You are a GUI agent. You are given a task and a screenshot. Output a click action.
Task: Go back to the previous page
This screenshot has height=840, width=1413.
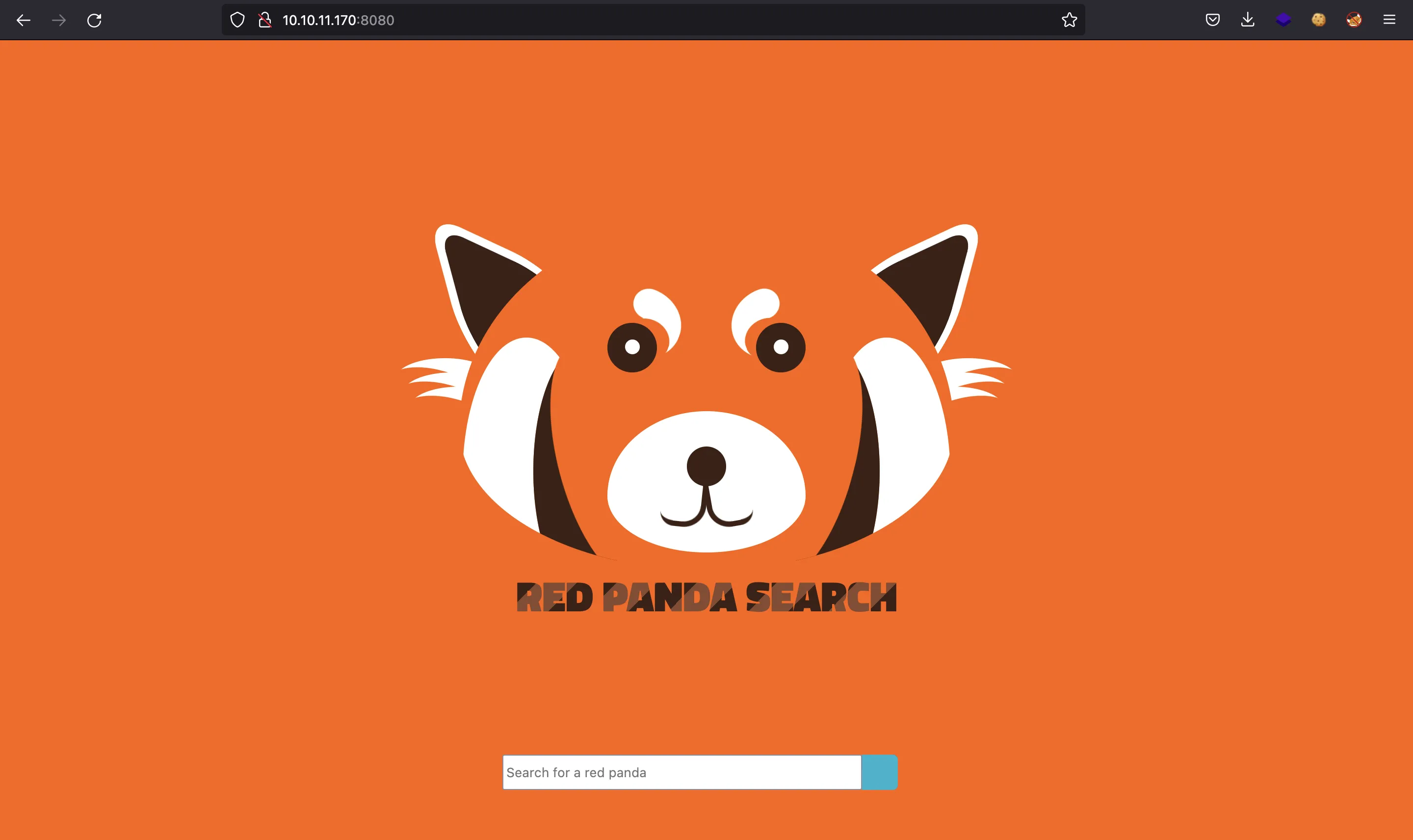click(23, 21)
